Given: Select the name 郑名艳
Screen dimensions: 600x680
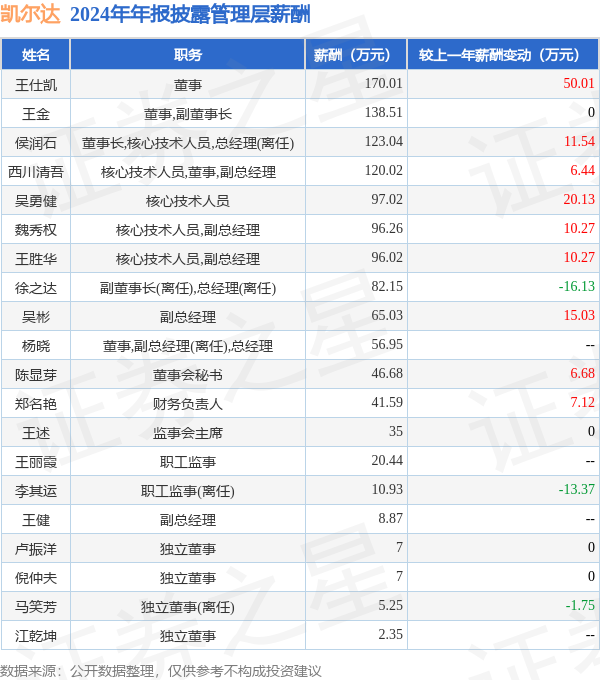Looking at the screenshot, I should (36, 404).
